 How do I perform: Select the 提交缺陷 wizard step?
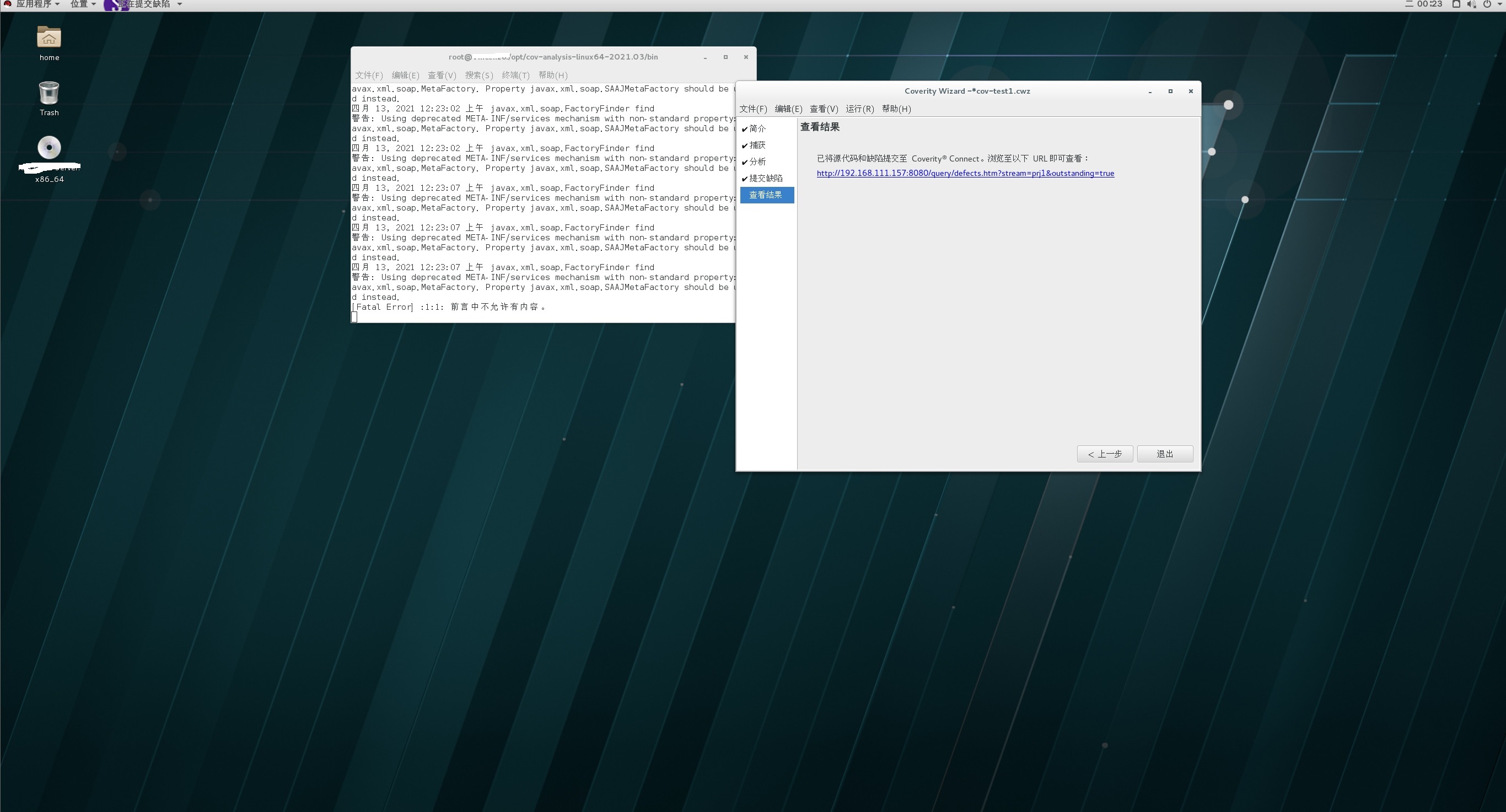coord(765,178)
